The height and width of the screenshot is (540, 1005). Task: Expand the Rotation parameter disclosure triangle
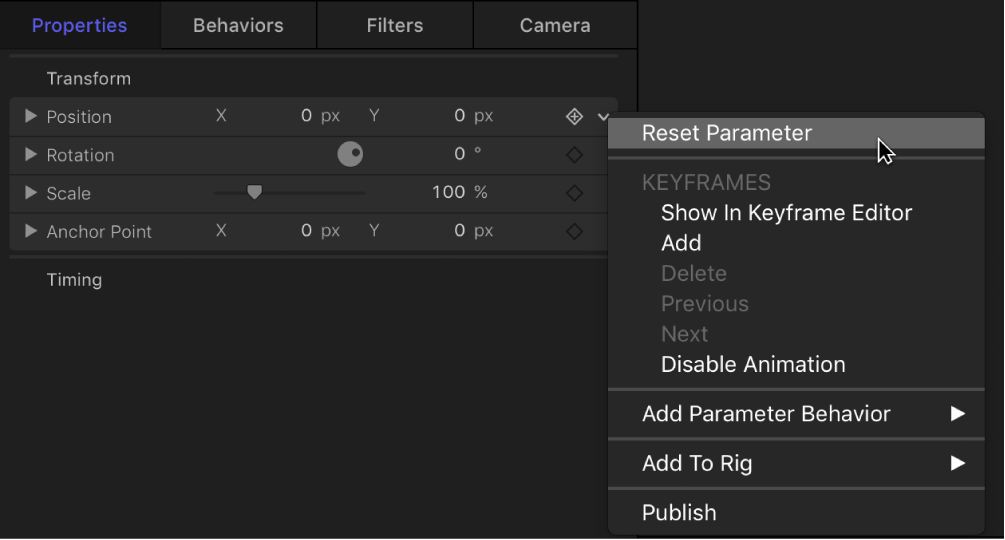coord(30,155)
